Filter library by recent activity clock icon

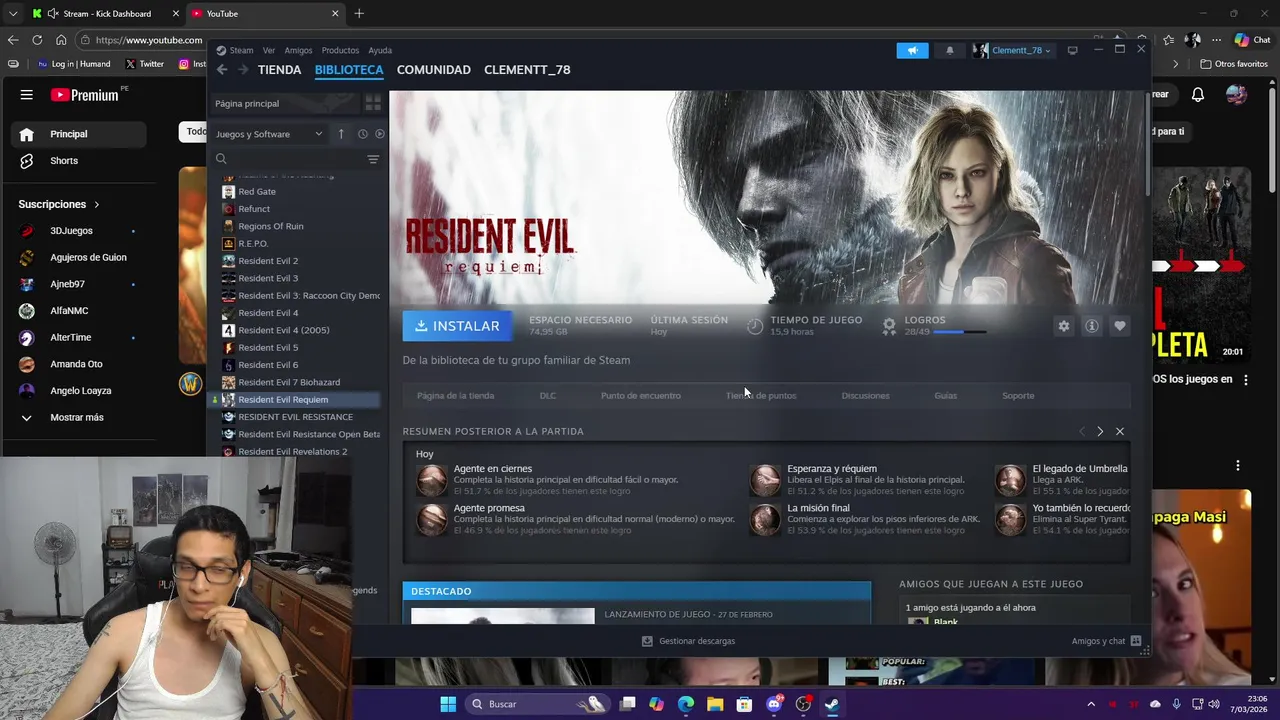[362, 134]
